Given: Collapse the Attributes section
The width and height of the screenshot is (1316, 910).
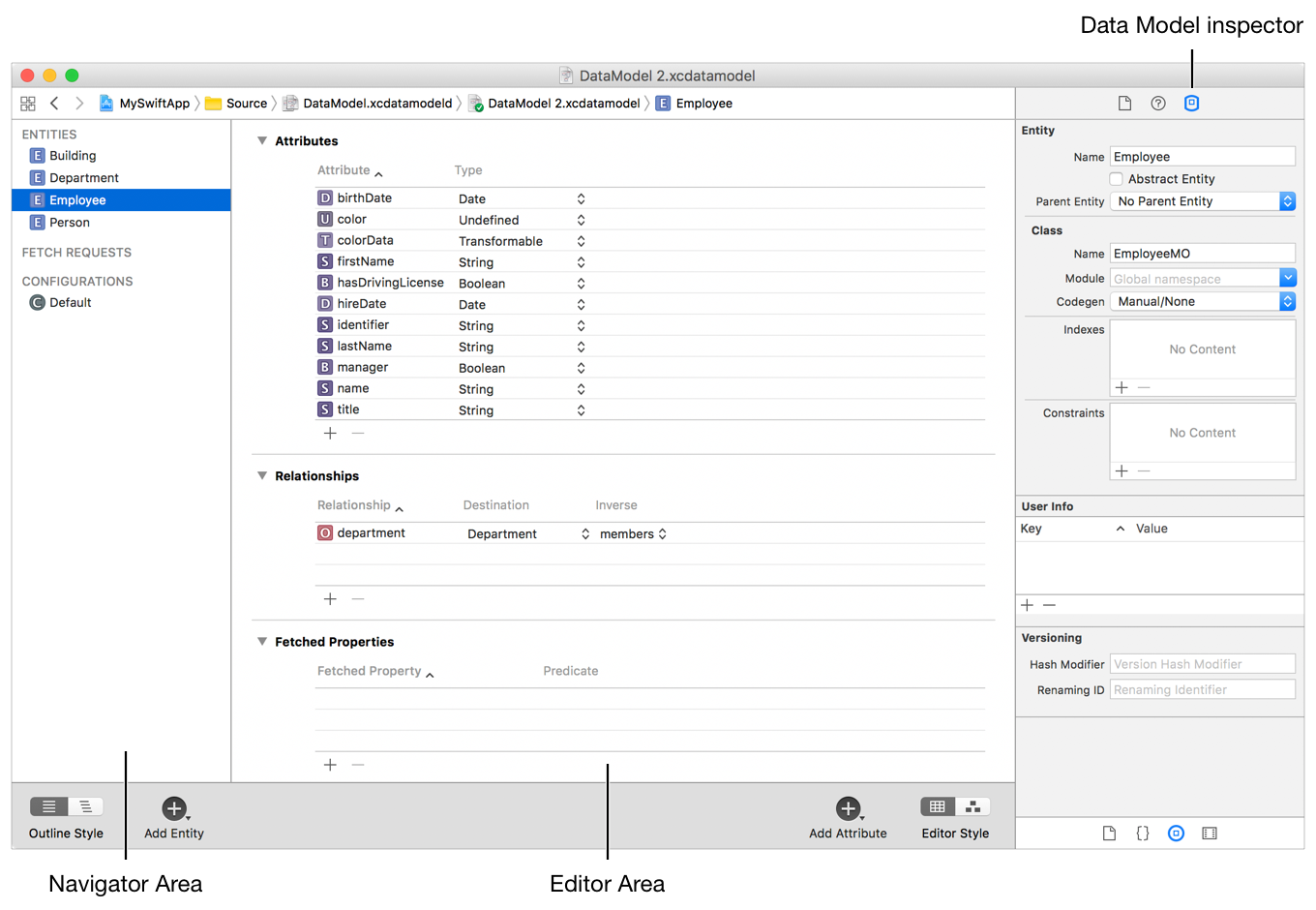Looking at the screenshot, I should click(261, 141).
